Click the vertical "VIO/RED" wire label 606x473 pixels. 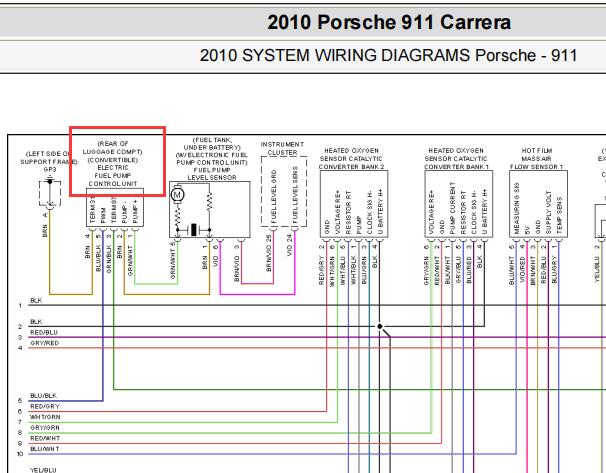click(522, 269)
